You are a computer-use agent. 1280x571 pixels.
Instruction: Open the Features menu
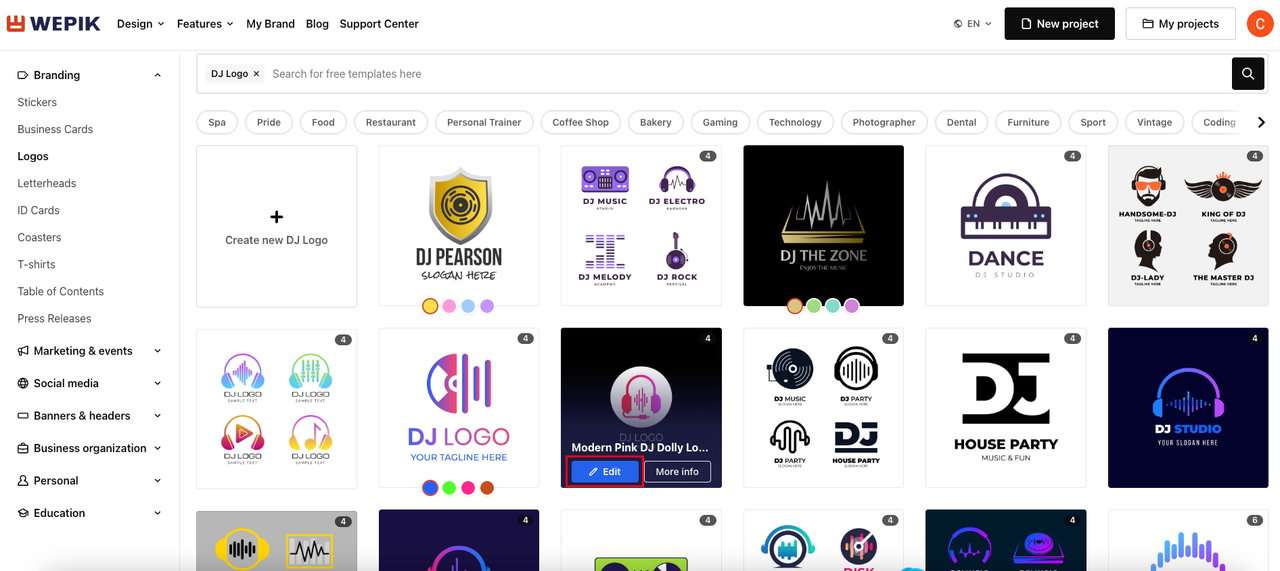tap(205, 24)
